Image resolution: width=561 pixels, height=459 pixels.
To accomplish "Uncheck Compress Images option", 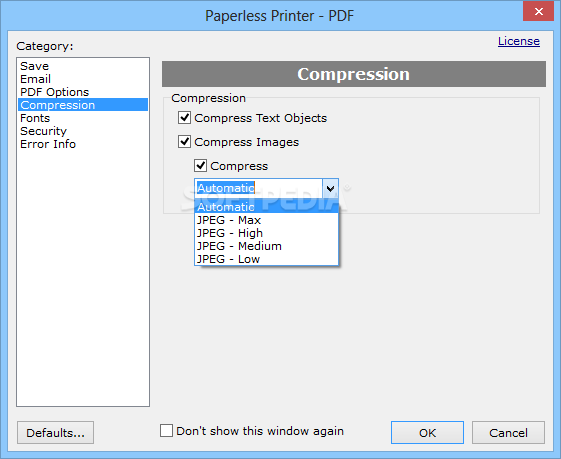I will (184, 142).
